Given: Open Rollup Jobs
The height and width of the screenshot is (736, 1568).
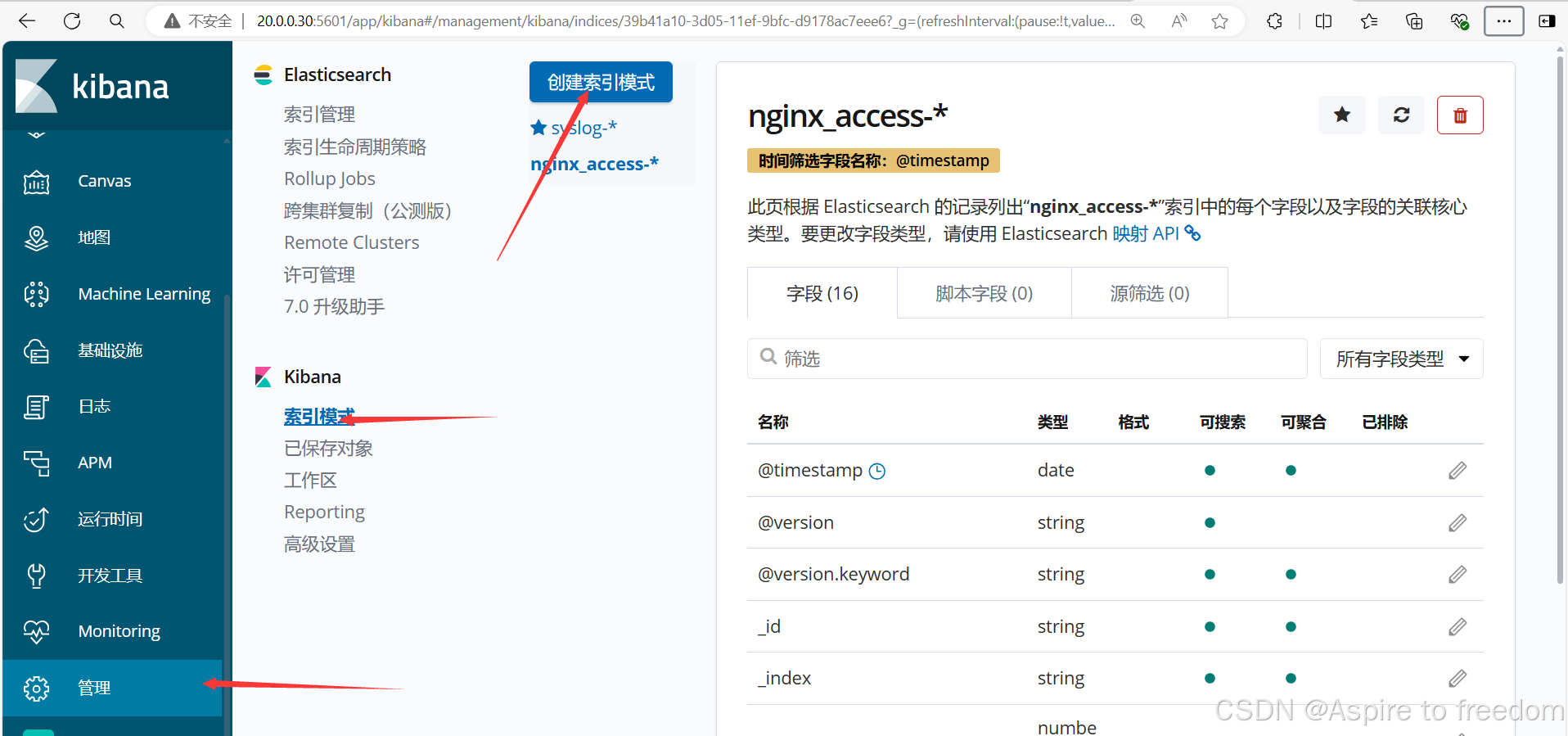Looking at the screenshot, I should pos(330,178).
